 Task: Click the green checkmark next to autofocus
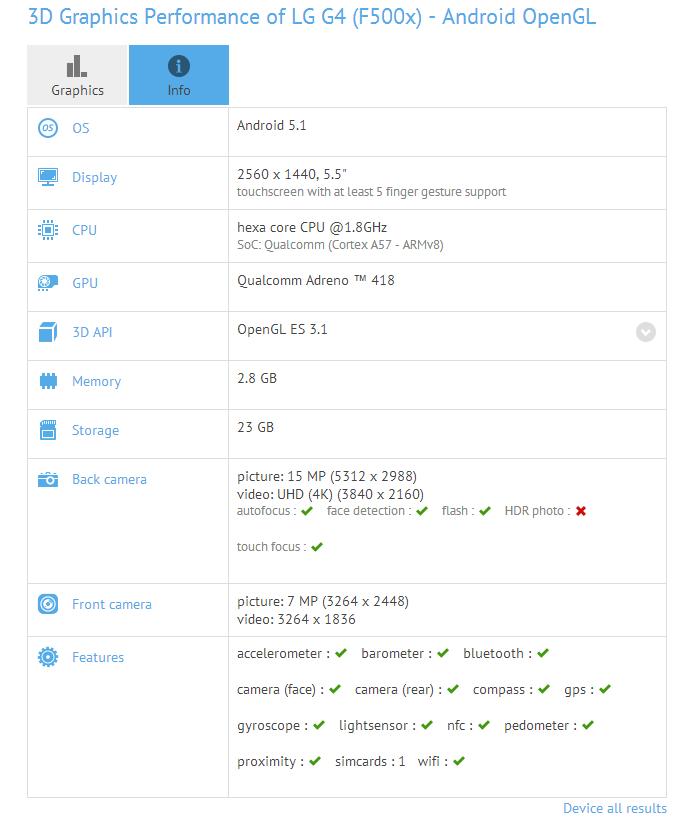pyautogui.click(x=307, y=511)
